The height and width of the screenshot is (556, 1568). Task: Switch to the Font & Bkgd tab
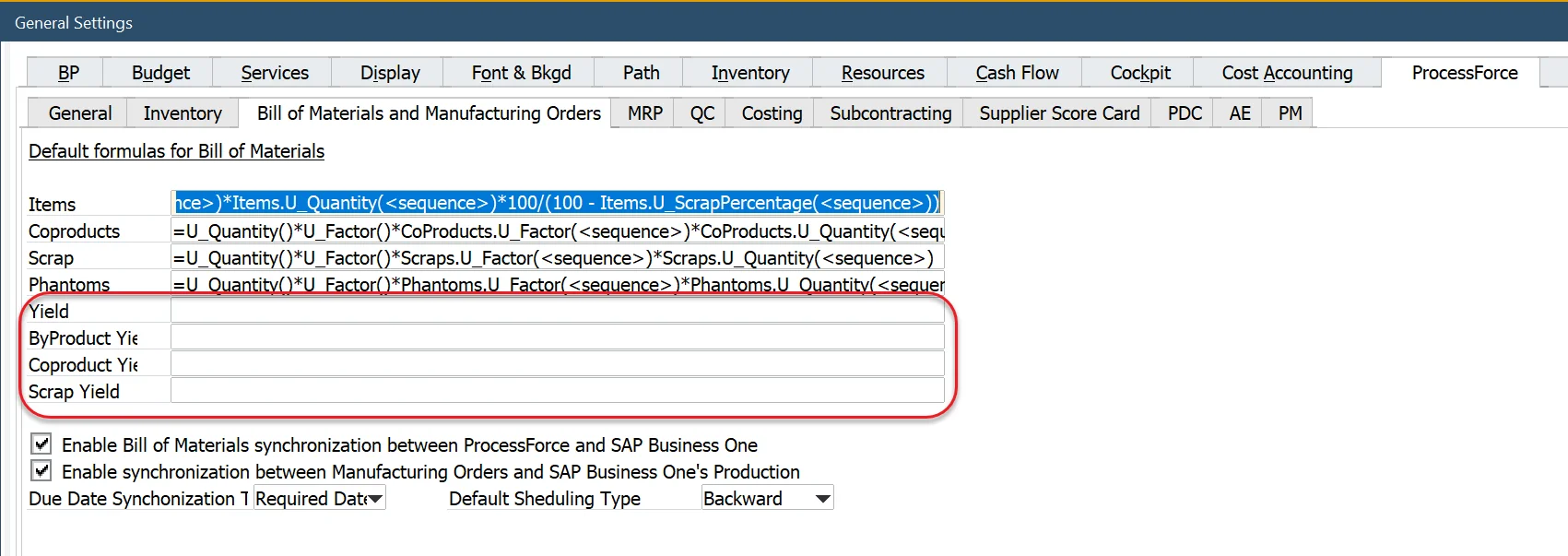point(521,73)
